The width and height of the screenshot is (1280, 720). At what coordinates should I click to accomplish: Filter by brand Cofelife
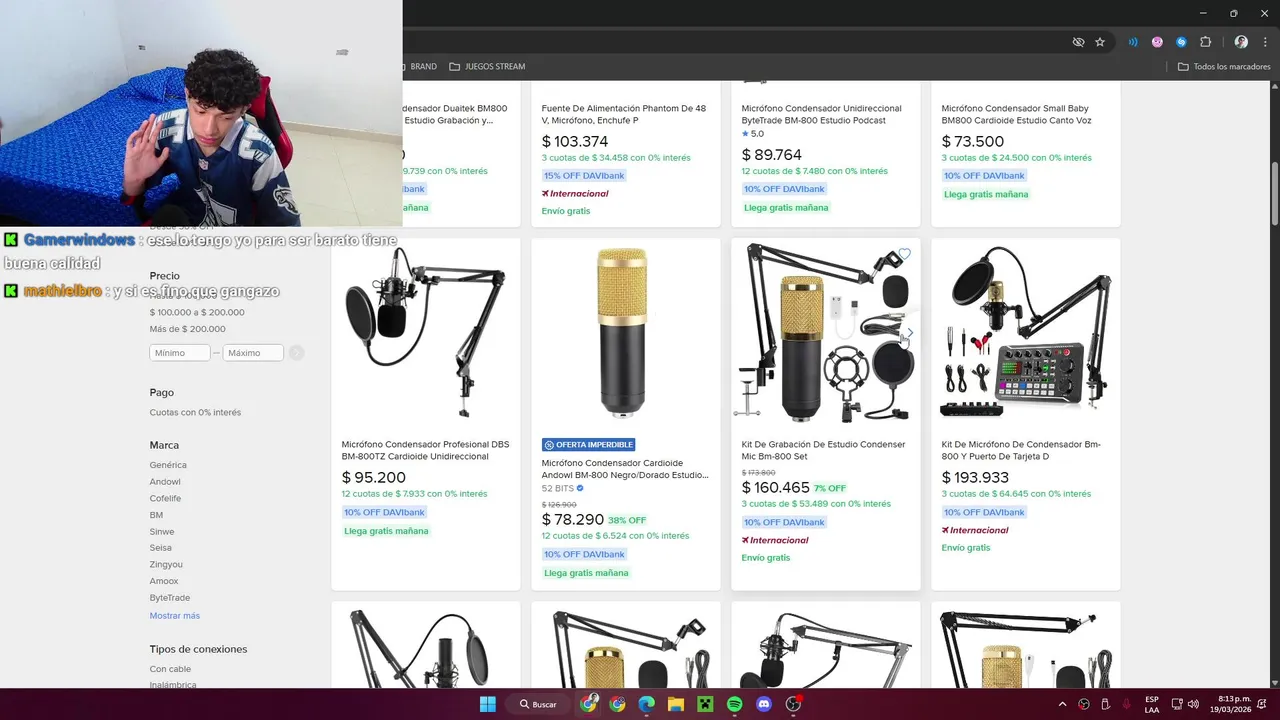tap(166, 498)
